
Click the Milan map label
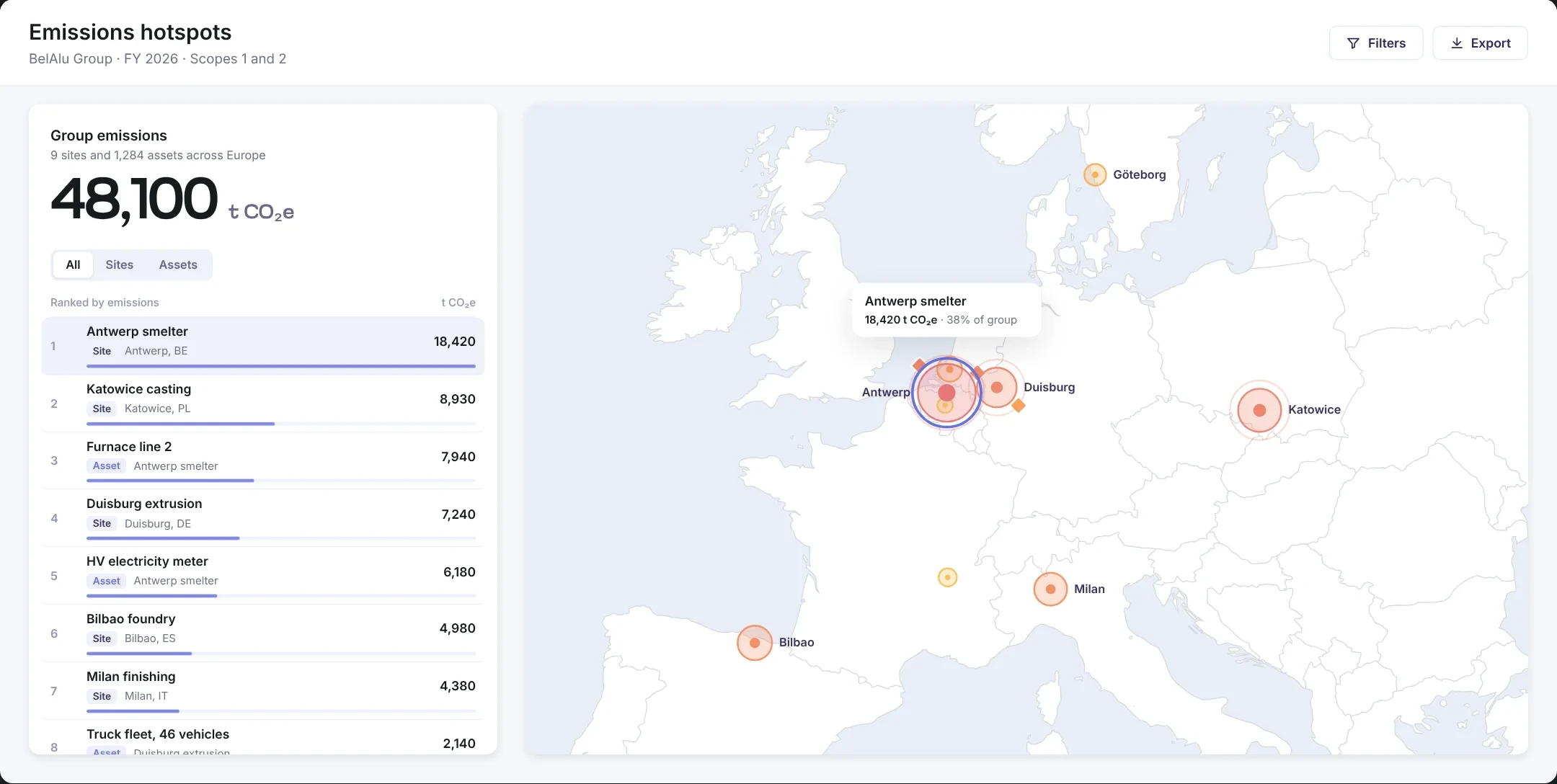1089,589
